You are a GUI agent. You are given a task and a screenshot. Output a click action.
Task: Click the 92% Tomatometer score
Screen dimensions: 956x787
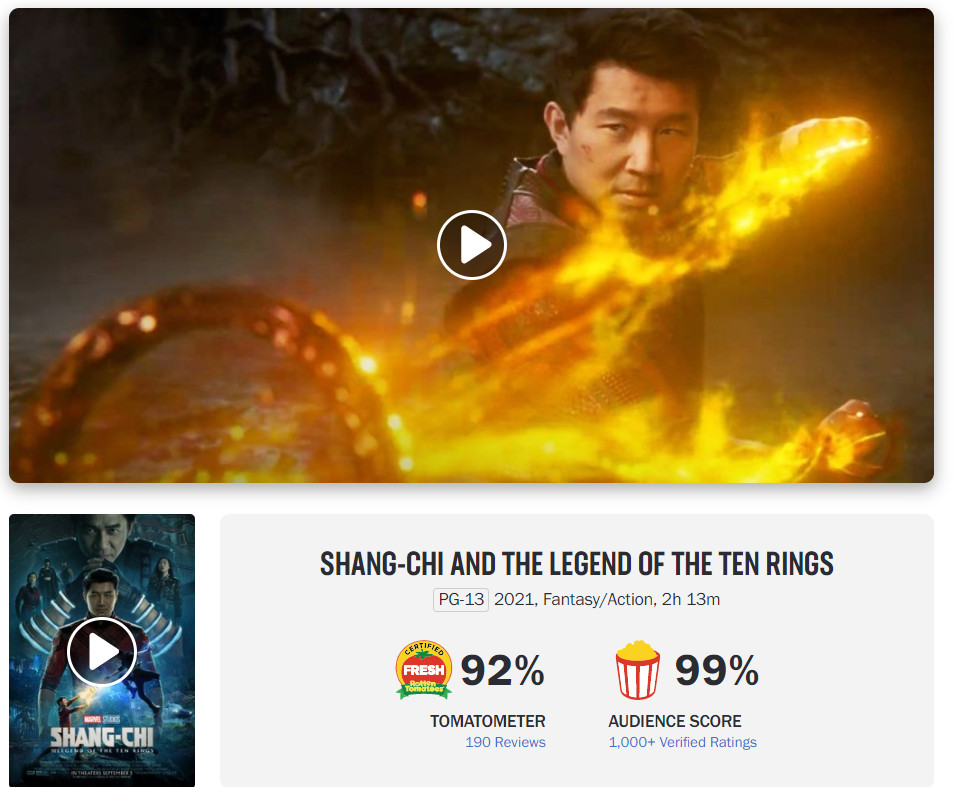(x=502, y=670)
